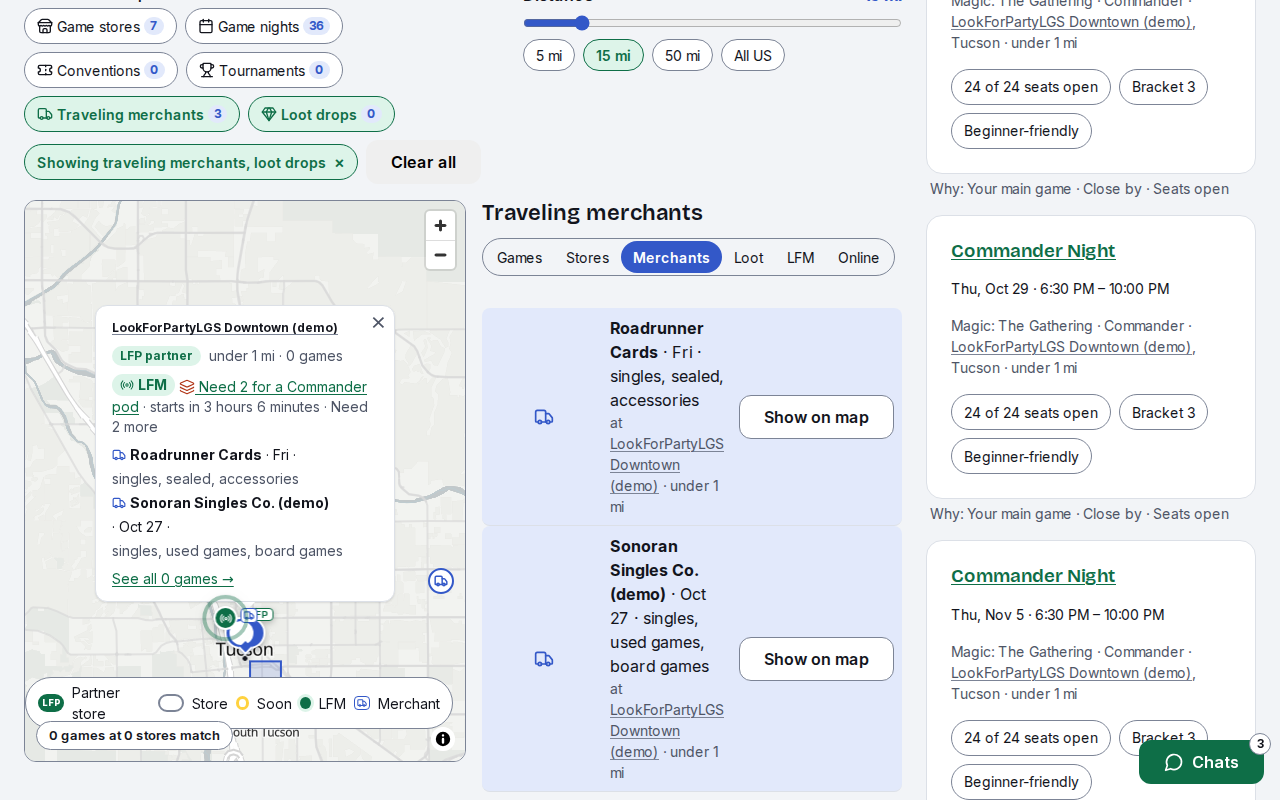The width and height of the screenshot is (1280, 800).
Task: Close the LookForPartyLGS map popup
Action: (x=378, y=322)
